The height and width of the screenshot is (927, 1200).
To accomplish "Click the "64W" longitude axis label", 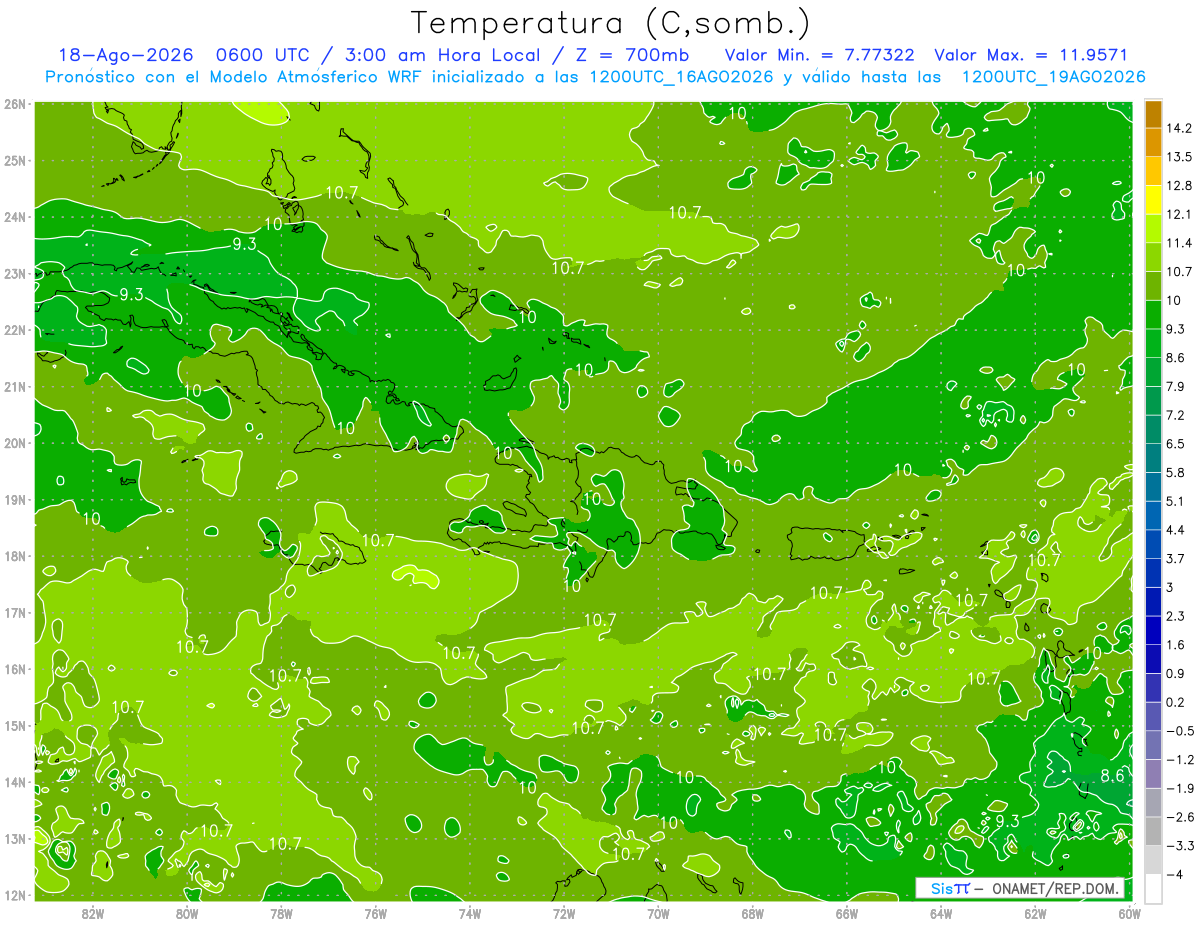I will pyautogui.click(x=941, y=913).
